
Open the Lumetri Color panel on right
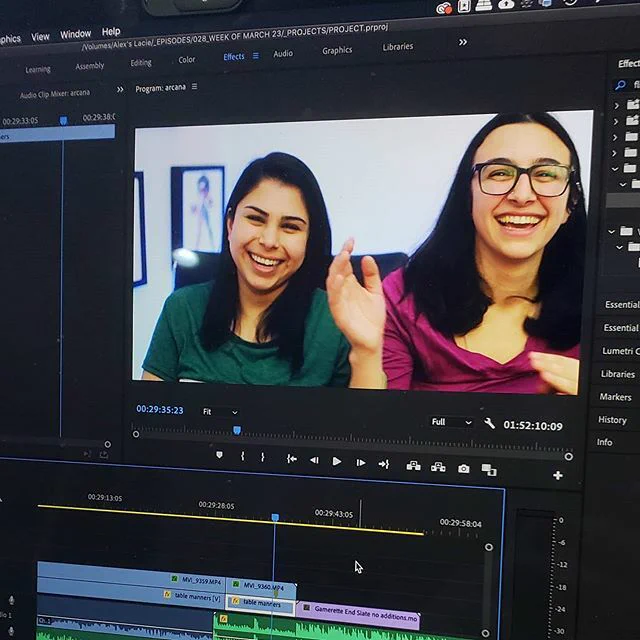click(620, 351)
